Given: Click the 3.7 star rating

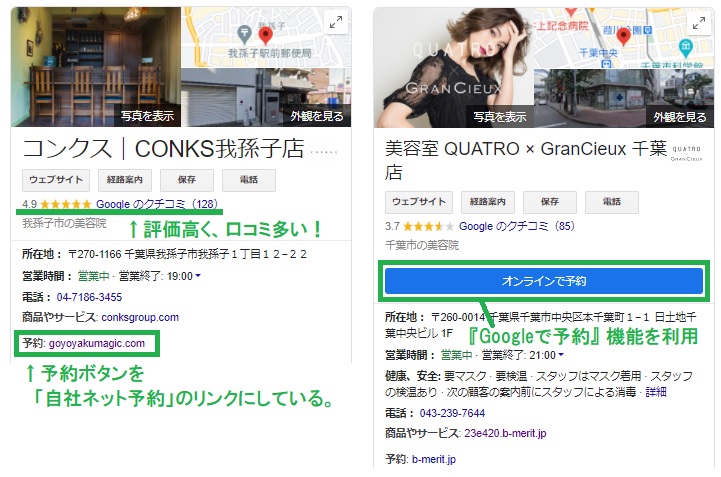Looking at the screenshot, I should (419, 226).
